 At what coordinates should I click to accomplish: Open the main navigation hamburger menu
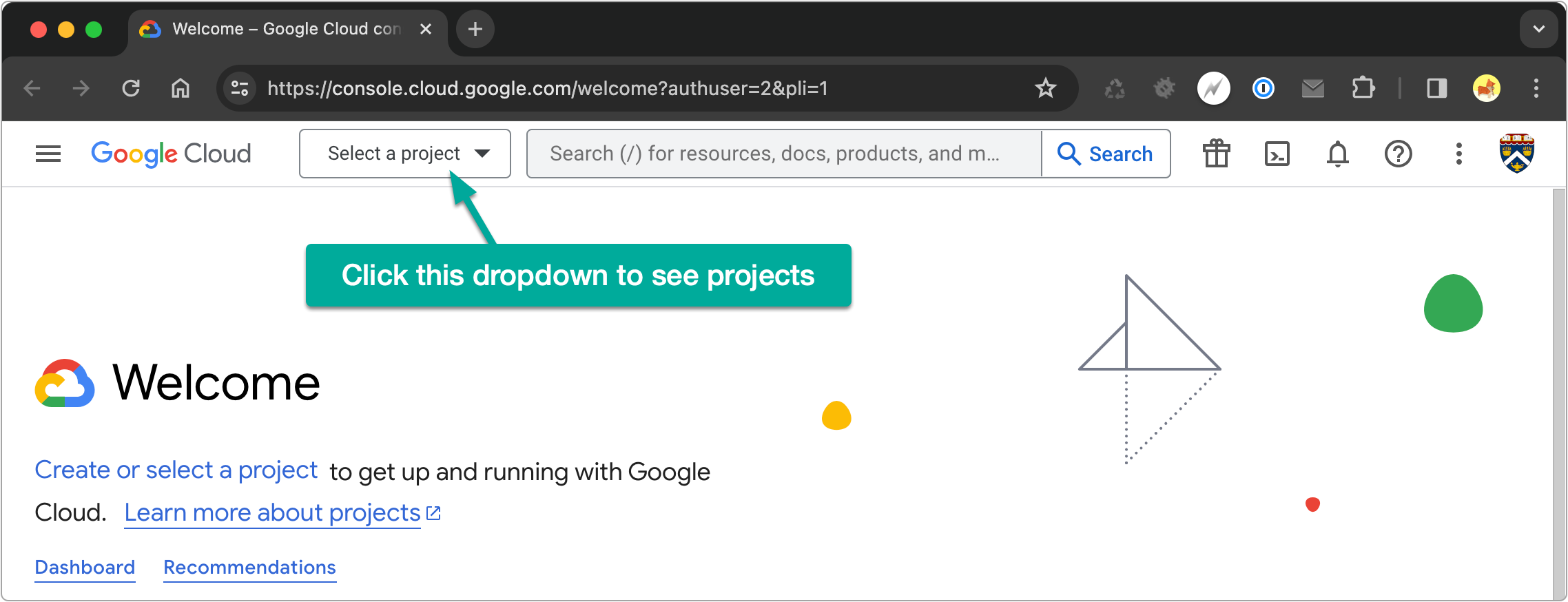(48, 154)
